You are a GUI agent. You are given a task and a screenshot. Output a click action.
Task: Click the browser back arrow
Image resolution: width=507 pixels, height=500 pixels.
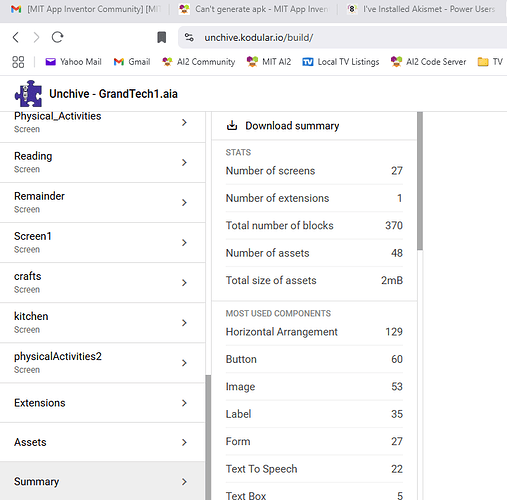[x=16, y=37]
